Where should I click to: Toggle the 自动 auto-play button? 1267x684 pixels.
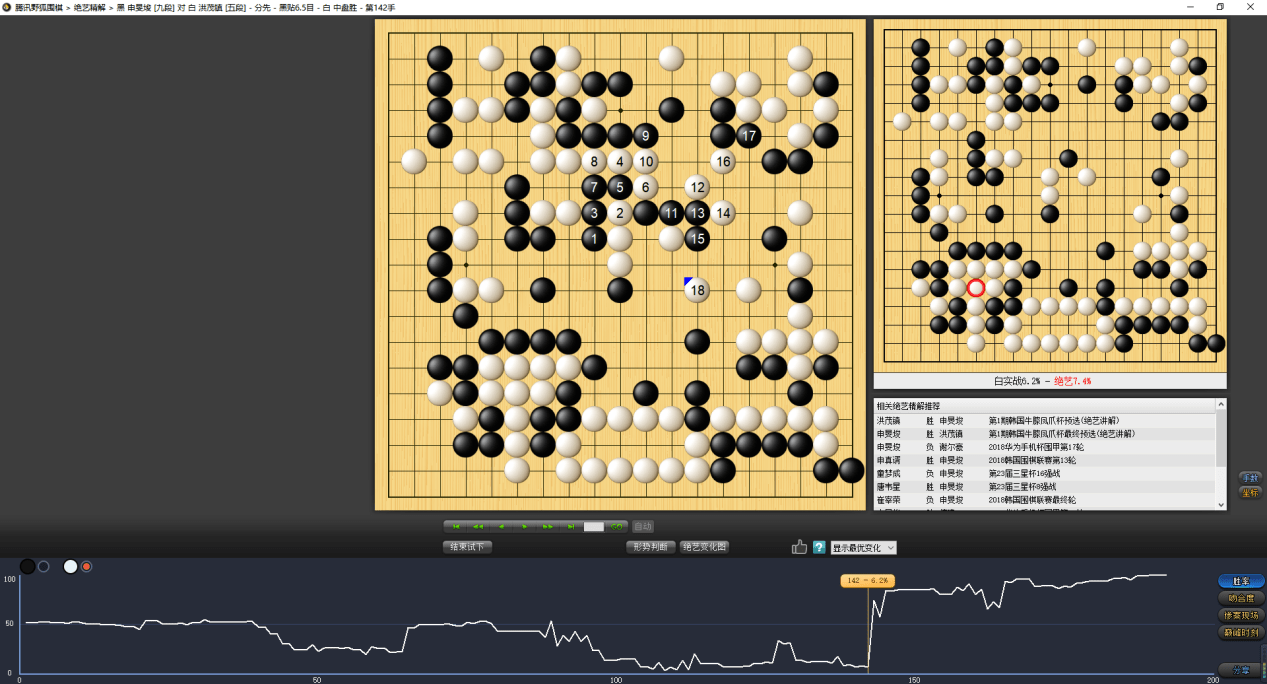[643, 526]
